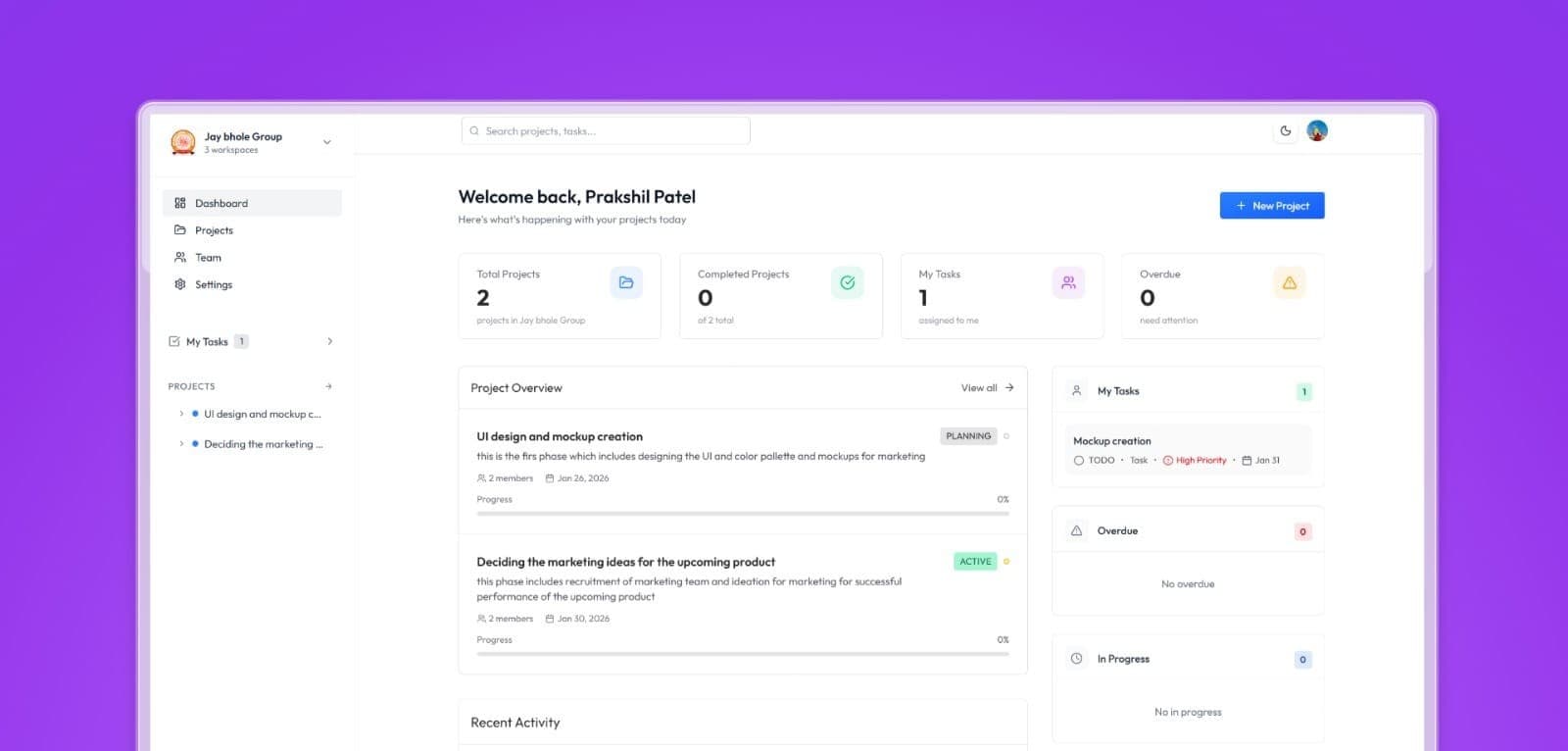
Task: Mark Mockup creation TODO circle
Action: pos(1079,460)
